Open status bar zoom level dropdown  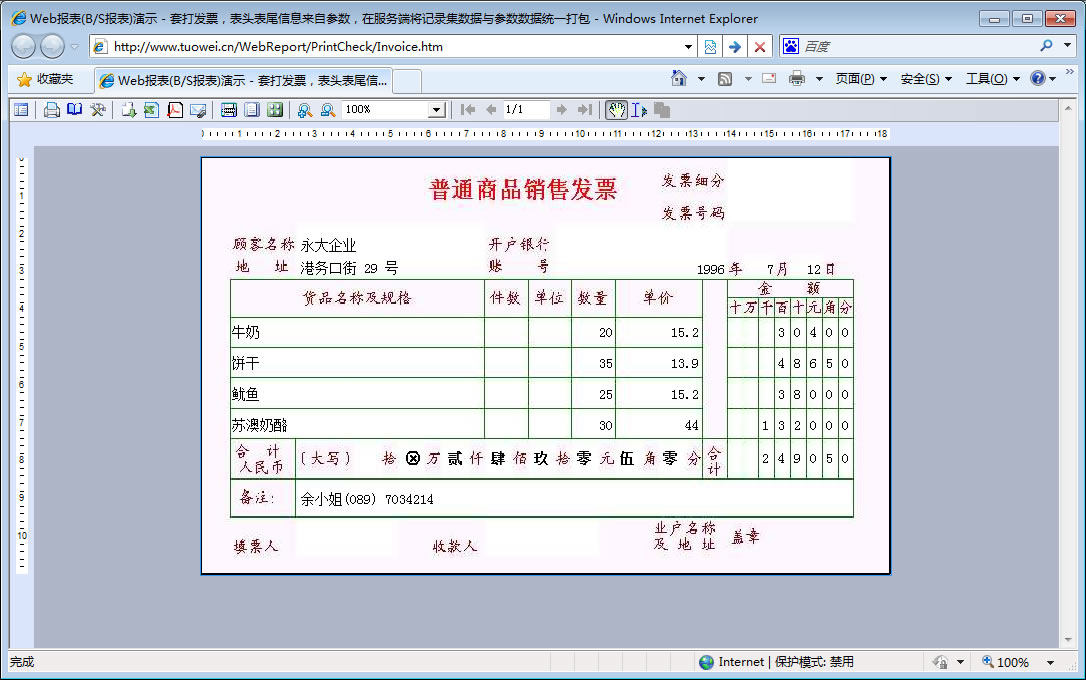pos(1050,662)
